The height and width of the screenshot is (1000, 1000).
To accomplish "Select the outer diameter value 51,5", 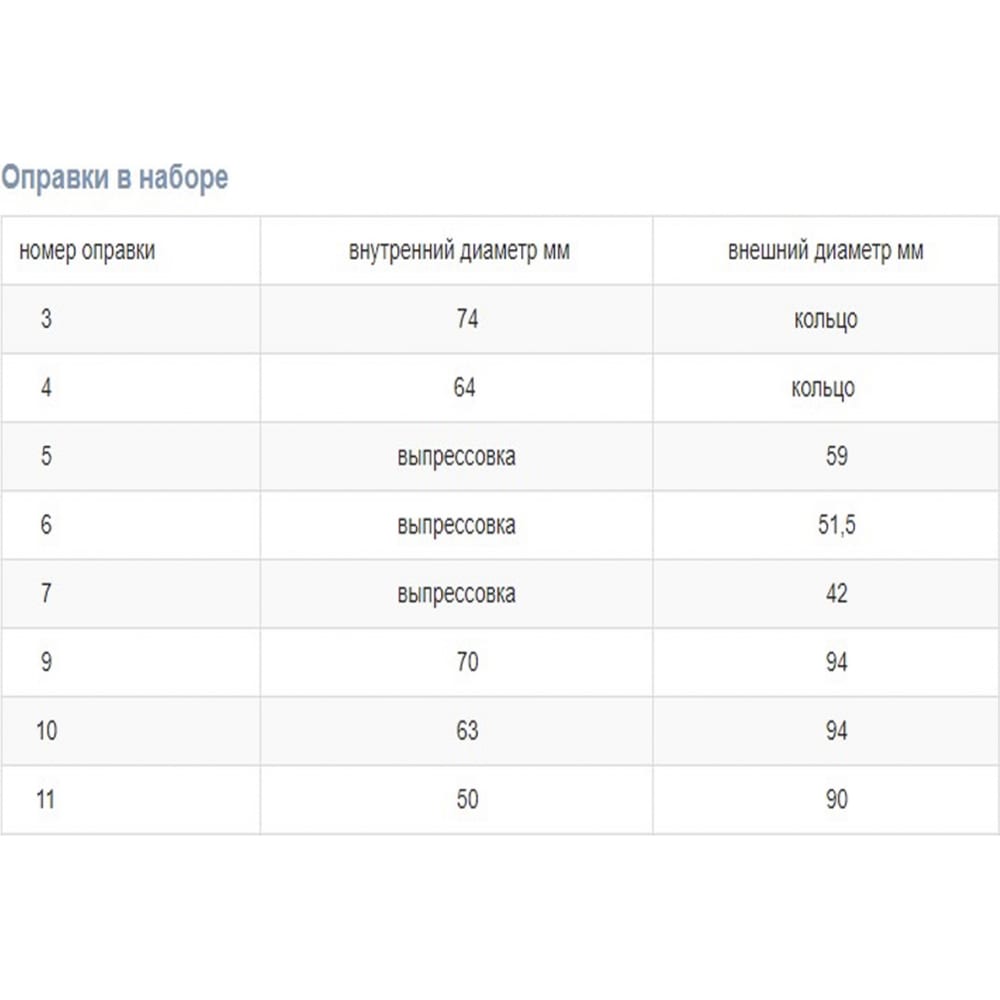I will tap(836, 526).
